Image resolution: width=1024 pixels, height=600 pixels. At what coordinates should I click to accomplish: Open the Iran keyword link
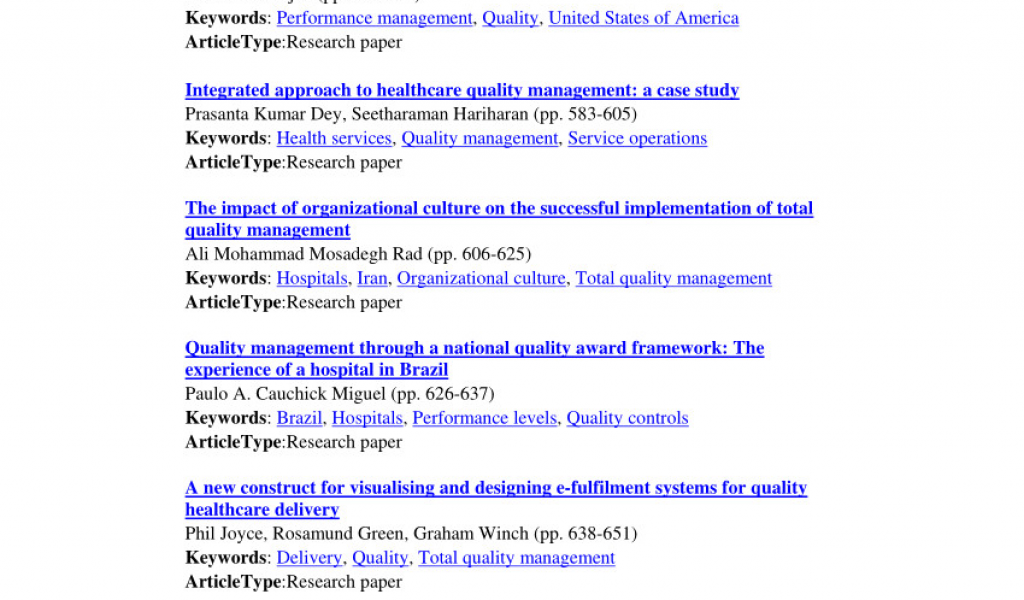[x=372, y=278]
